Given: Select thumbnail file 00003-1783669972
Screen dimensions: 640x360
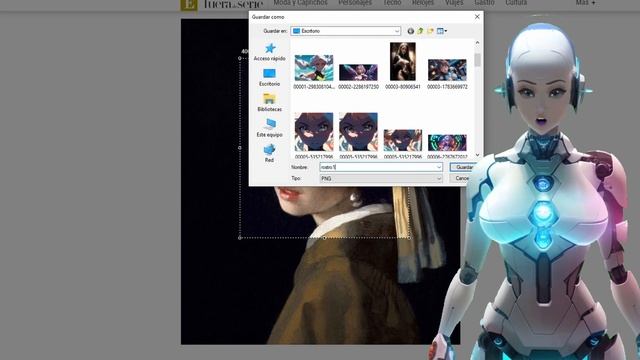Looking at the screenshot, I should [447, 74].
